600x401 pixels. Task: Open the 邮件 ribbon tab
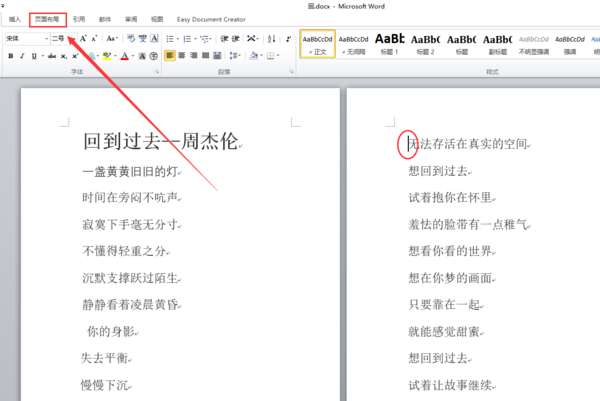[105, 19]
